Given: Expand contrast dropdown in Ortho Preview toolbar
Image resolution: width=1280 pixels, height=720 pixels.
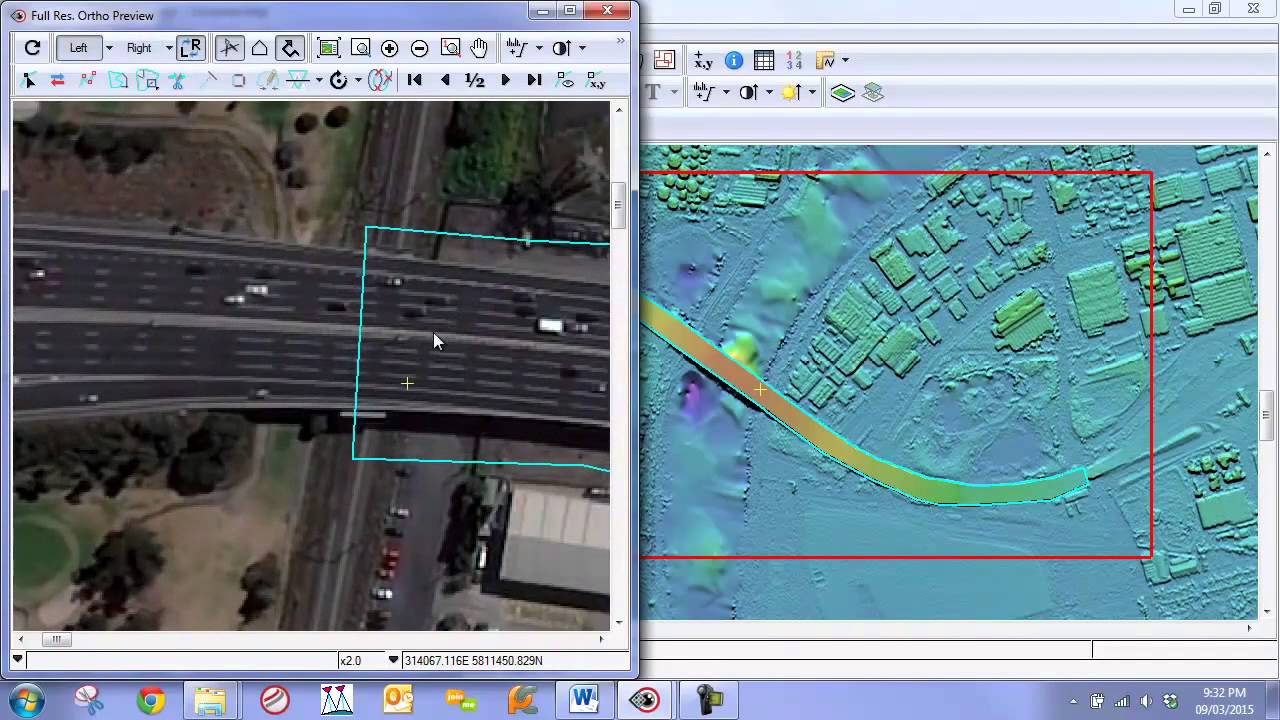Looking at the screenshot, I should pos(582,48).
